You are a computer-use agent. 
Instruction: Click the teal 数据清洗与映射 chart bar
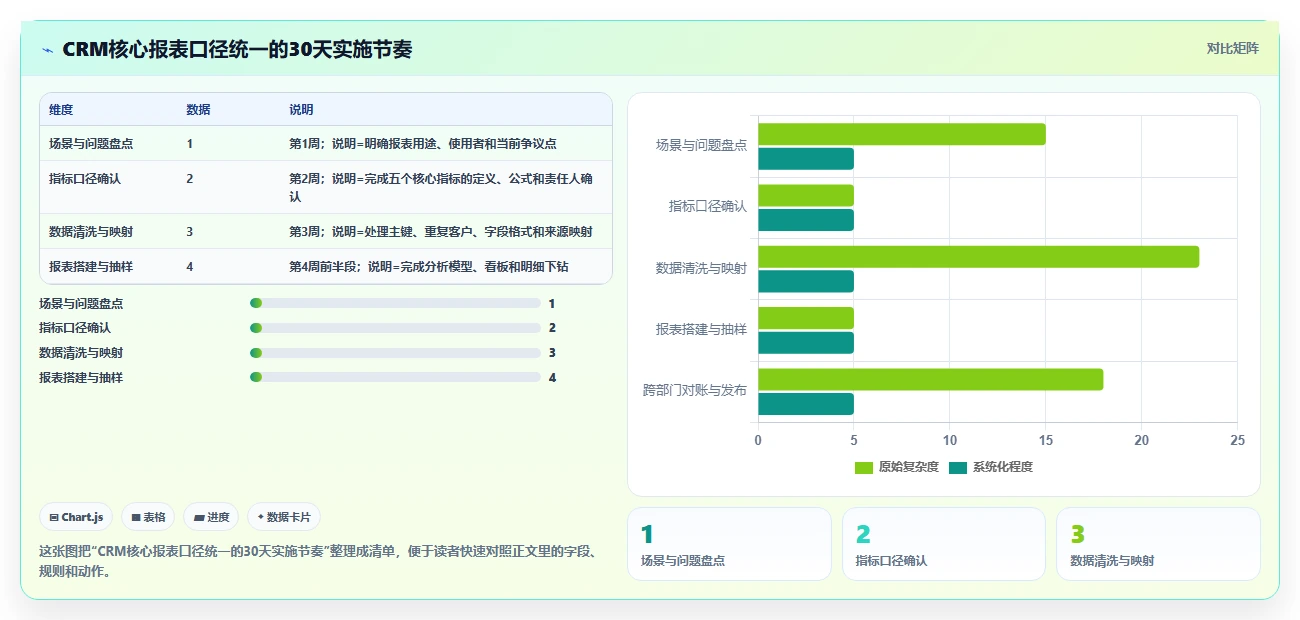pyautogui.click(x=806, y=281)
